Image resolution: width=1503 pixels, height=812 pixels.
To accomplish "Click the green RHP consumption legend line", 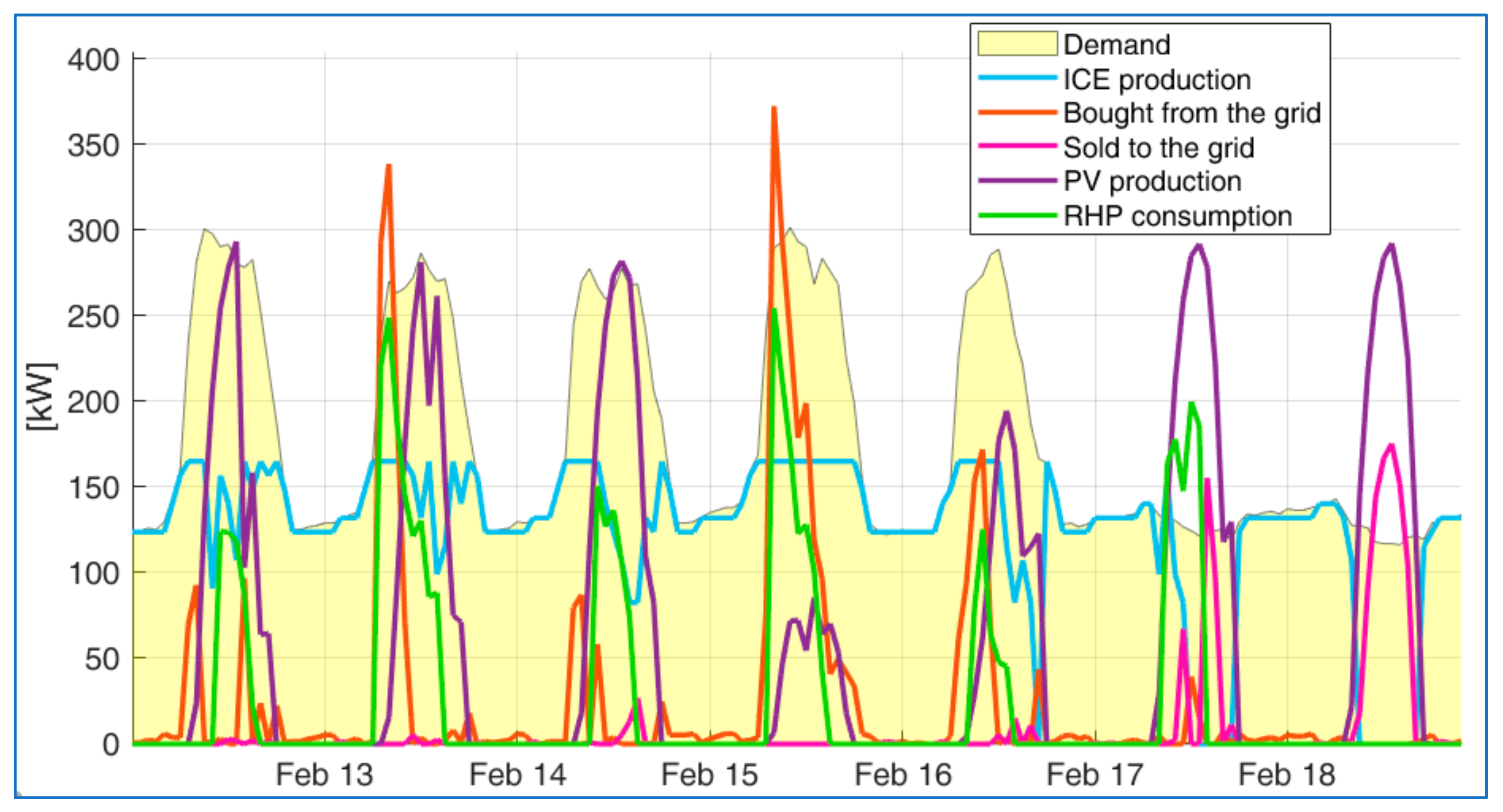I will (x=1017, y=215).
